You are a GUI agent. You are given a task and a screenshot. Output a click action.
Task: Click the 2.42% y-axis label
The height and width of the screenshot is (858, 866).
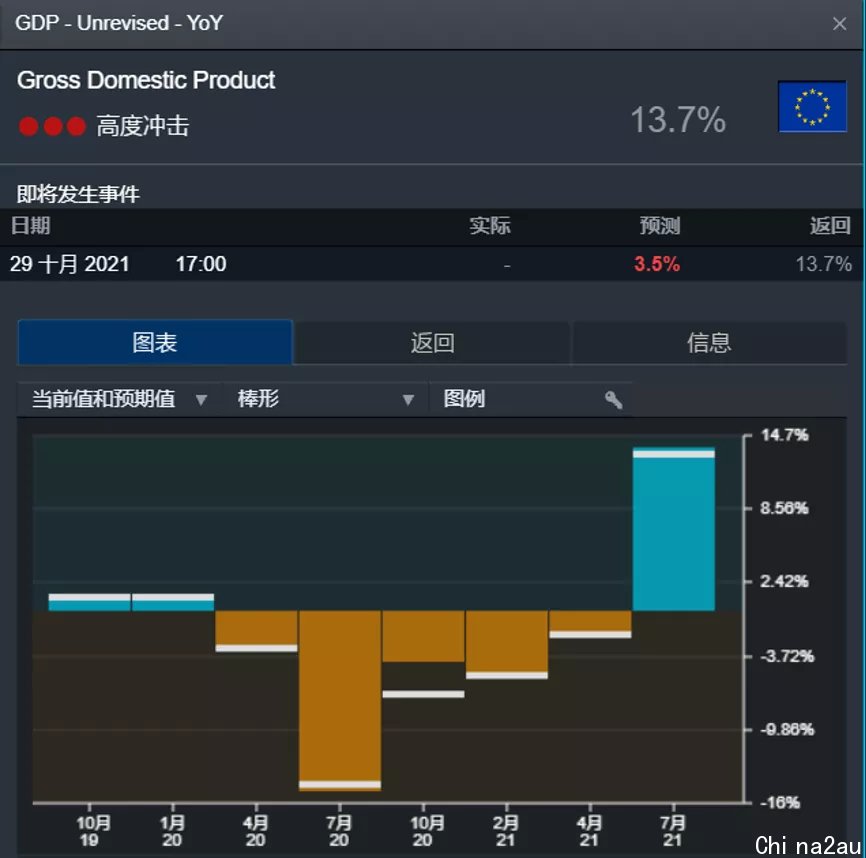[784, 581]
